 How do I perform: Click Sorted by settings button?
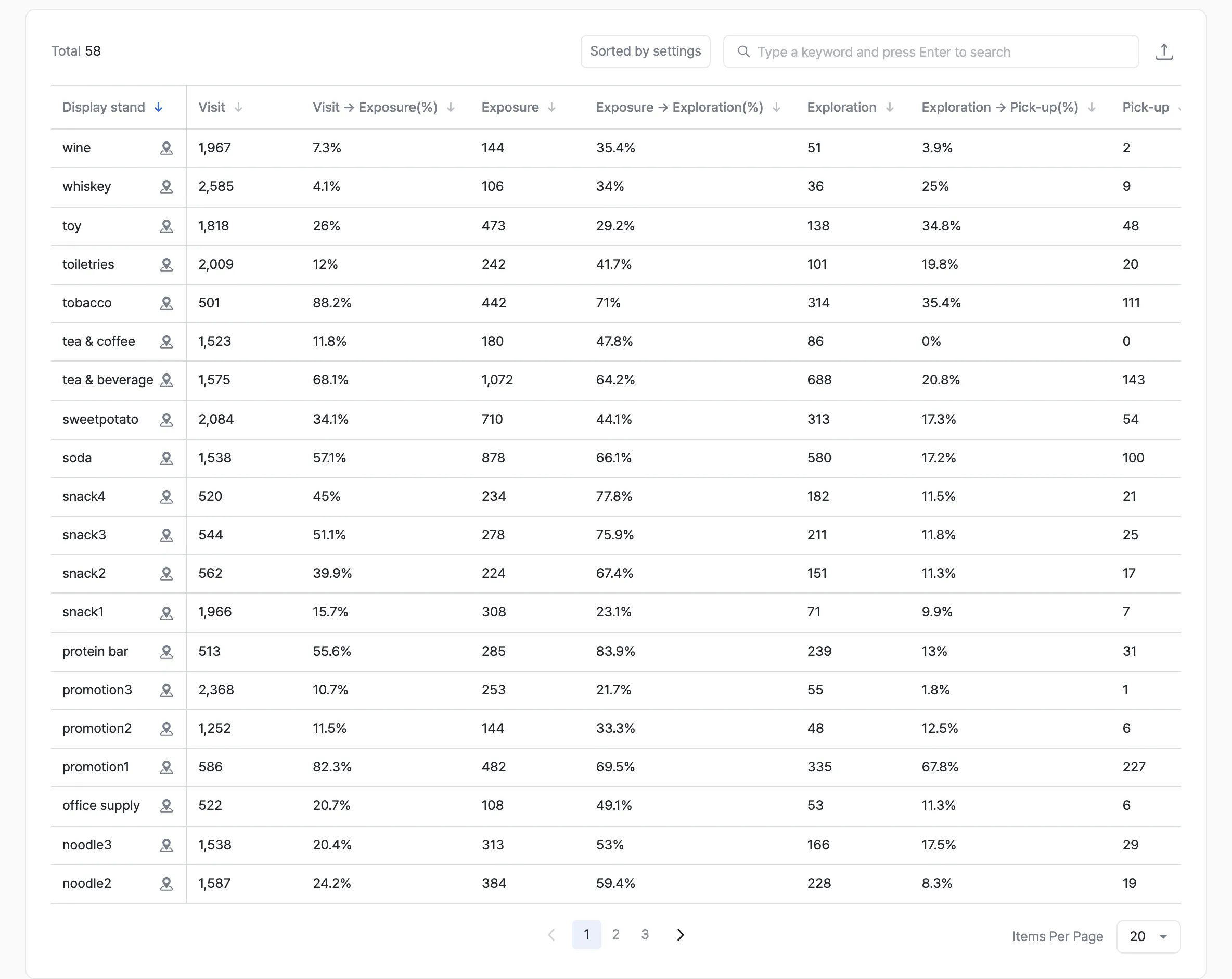[645, 51]
